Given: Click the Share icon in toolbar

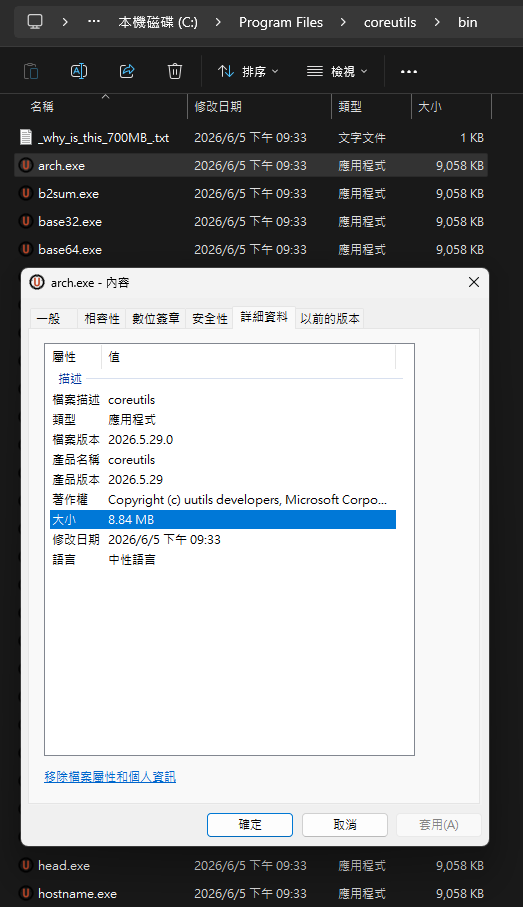Looking at the screenshot, I should [127, 71].
